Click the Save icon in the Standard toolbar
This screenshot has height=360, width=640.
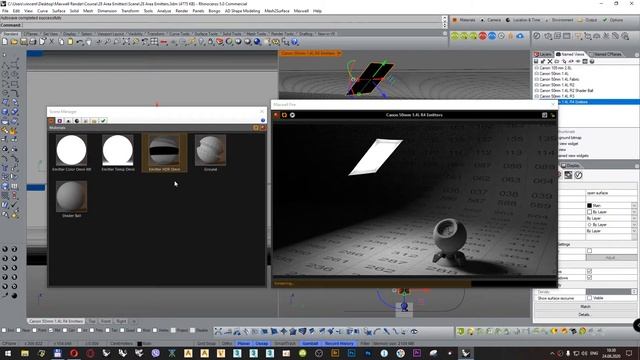[24, 42]
